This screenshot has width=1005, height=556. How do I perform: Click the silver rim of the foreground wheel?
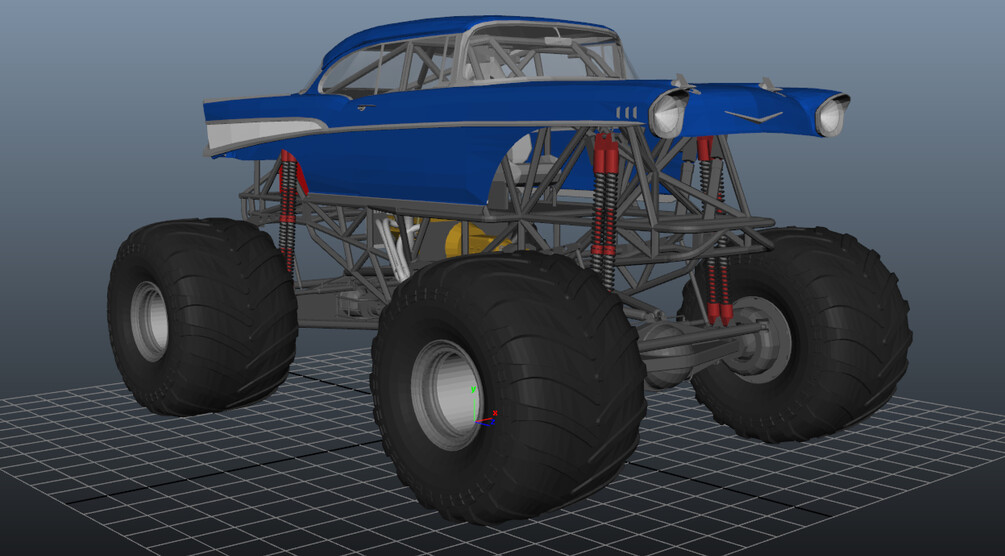[x=447, y=394]
